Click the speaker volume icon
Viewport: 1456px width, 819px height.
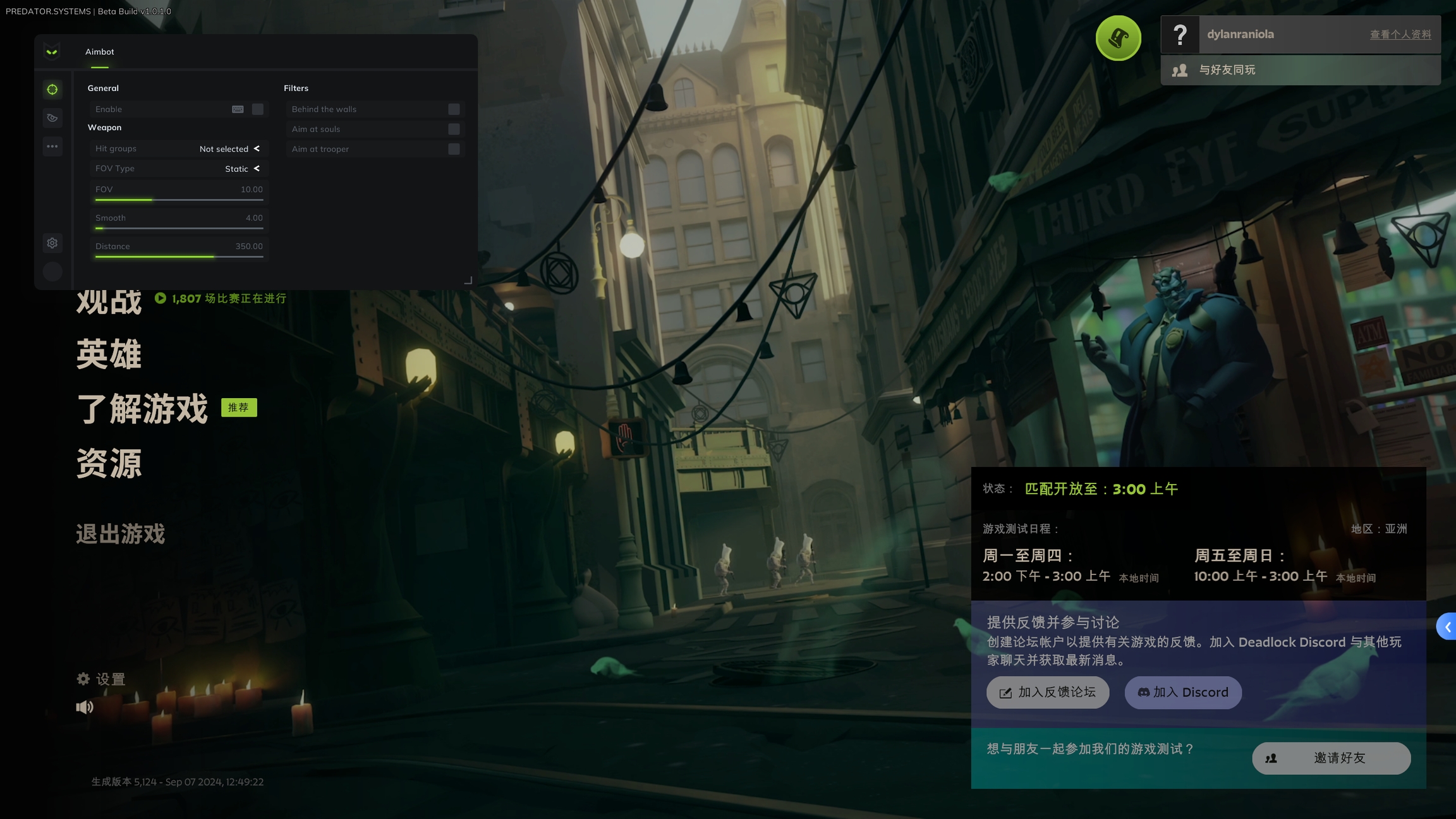click(x=85, y=707)
